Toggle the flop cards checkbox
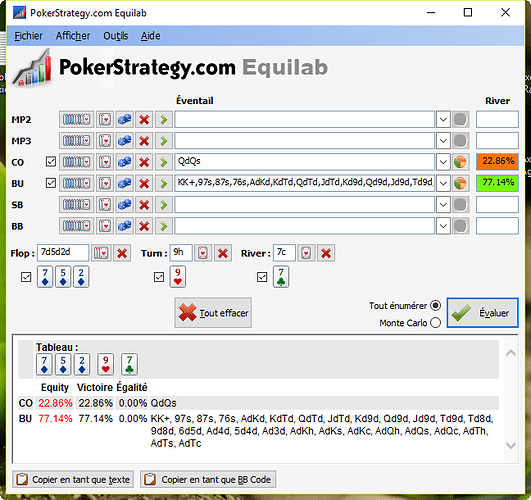The height and width of the screenshot is (500, 531). coord(26,277)
